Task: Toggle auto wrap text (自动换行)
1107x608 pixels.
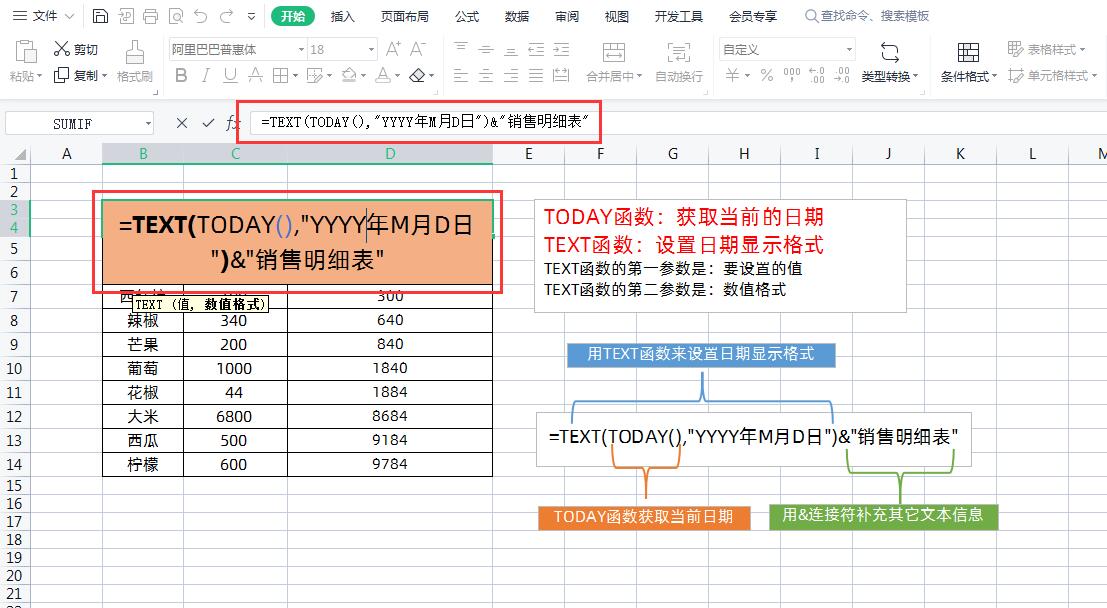Action: click(679, 61)
